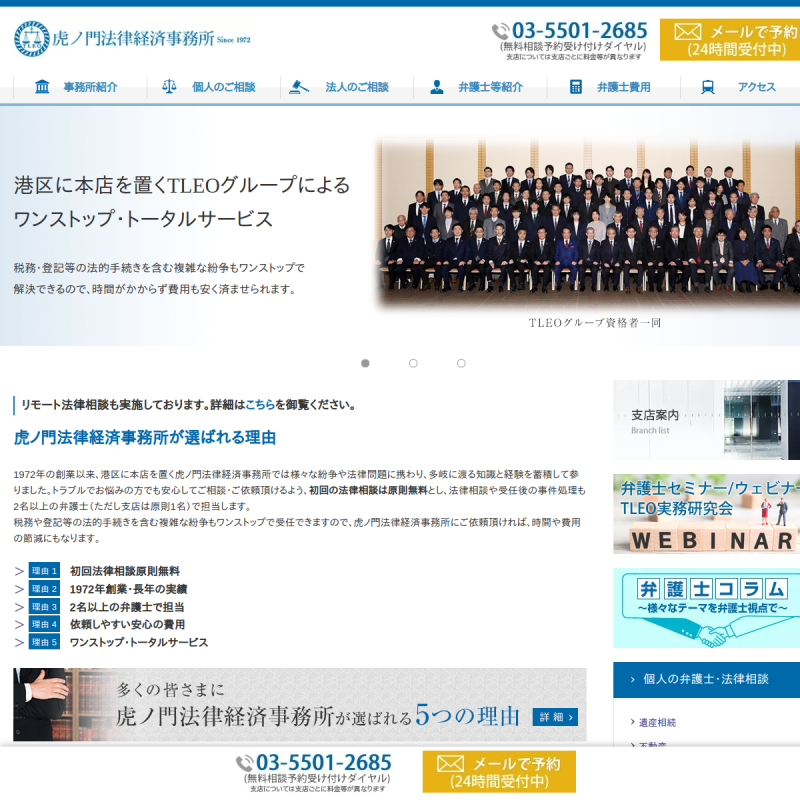The width and height of the screenshot is (800, 800).
Task: Click the gavel icon beside 法人のご相談
Action: click(x=299, y=87)
